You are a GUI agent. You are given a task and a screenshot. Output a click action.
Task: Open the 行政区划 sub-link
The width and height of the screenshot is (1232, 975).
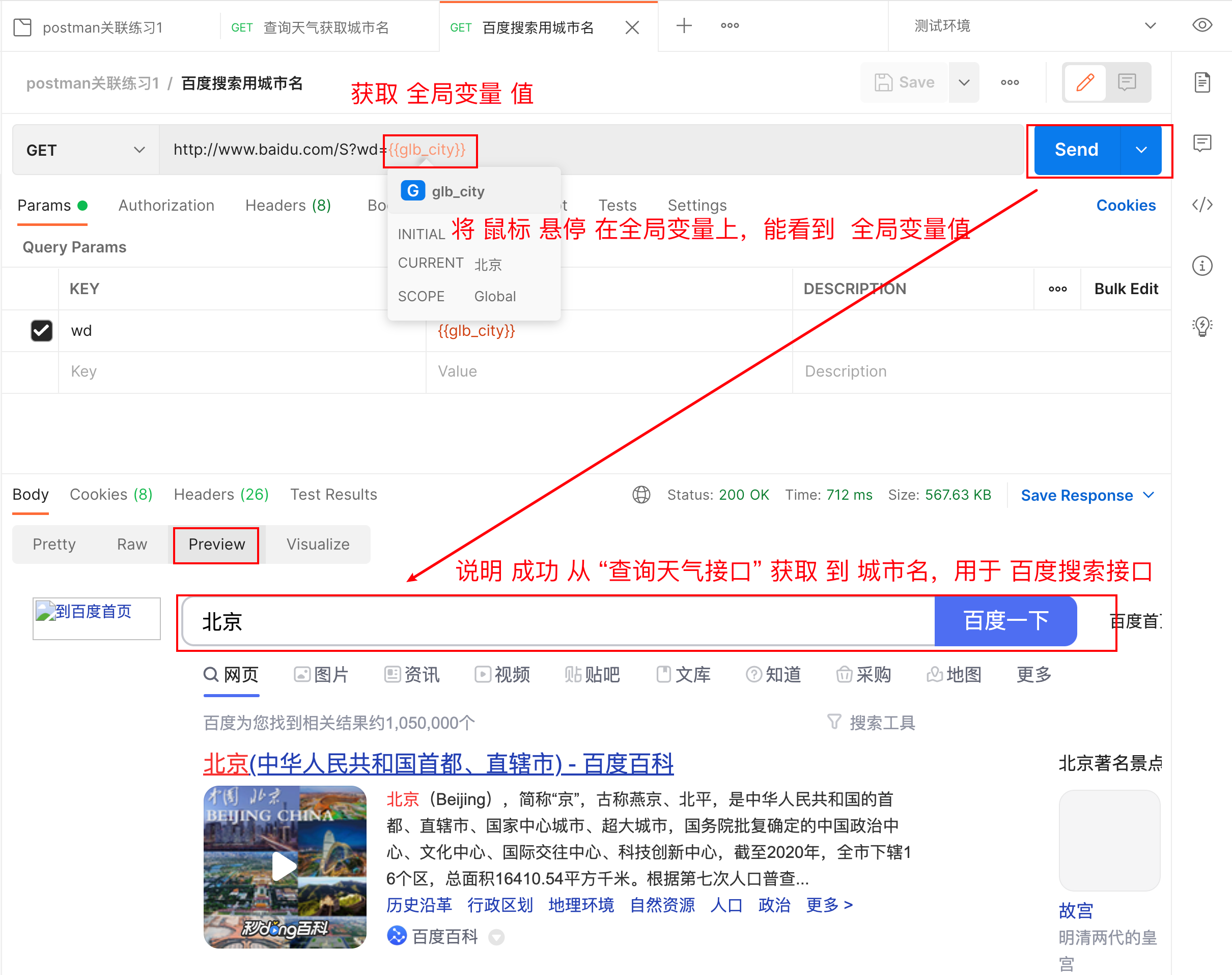point(500,905)
